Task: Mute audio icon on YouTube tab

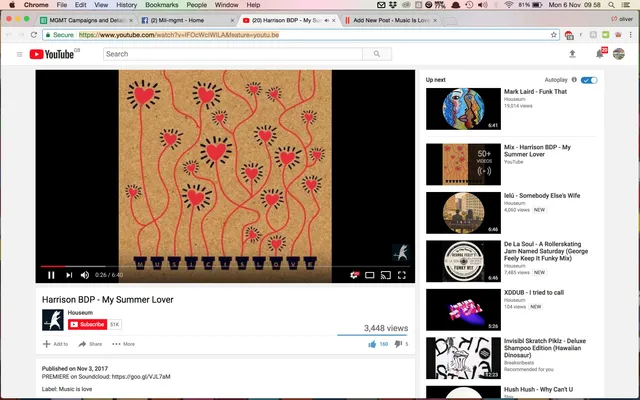Action: [x=327, y=20]
